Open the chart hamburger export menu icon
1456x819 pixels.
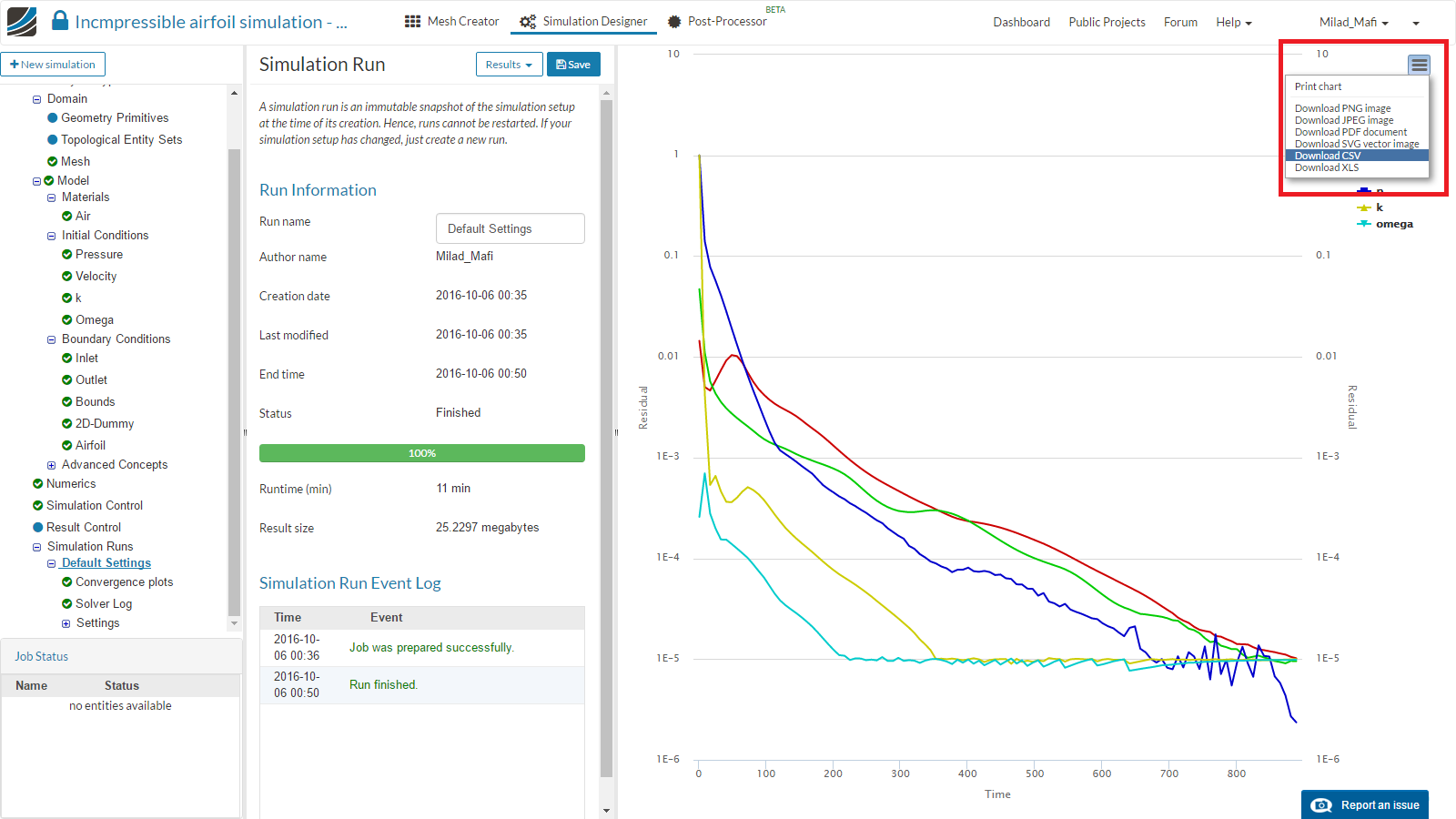coord(1419,65)
